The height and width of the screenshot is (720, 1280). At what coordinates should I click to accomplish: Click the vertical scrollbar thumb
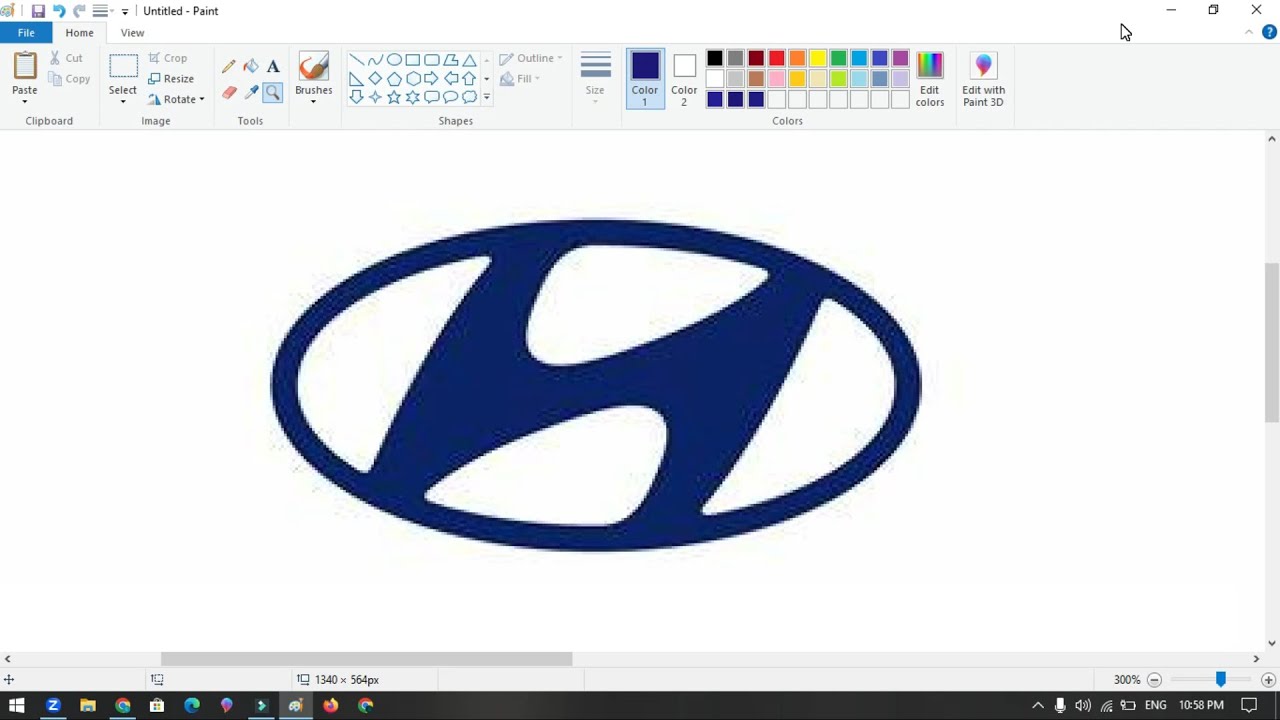(1272, 342)
